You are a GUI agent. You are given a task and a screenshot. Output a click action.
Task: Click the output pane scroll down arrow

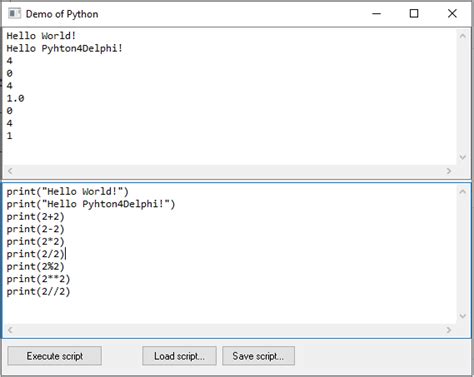pos(462,157)
